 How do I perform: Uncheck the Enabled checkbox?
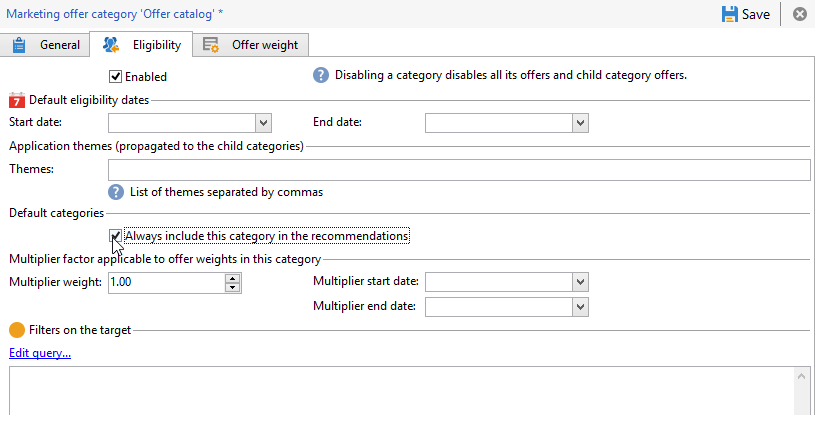[116, 76]
